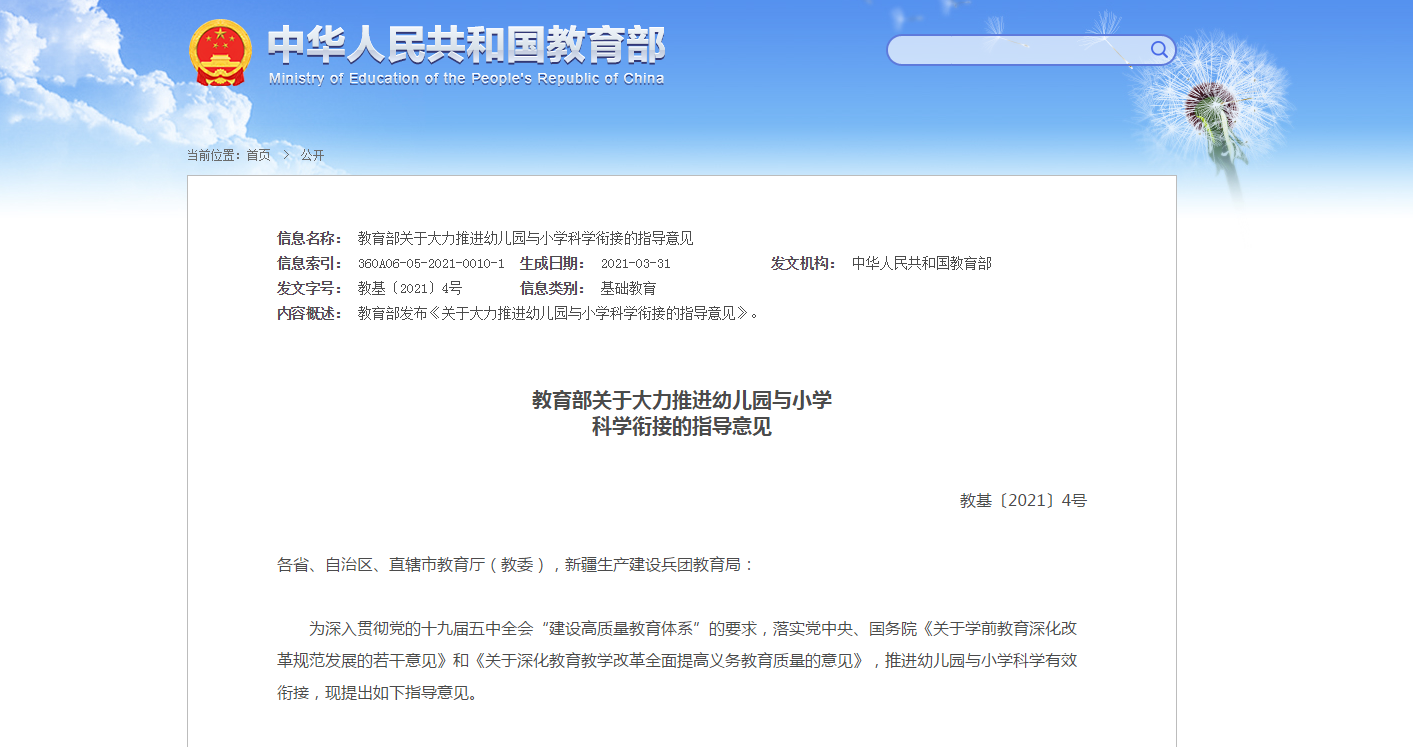The height and width of the screenshot is (747, 1413).
Task: Click the 信息索引 label
Action: tap(310, 264)
